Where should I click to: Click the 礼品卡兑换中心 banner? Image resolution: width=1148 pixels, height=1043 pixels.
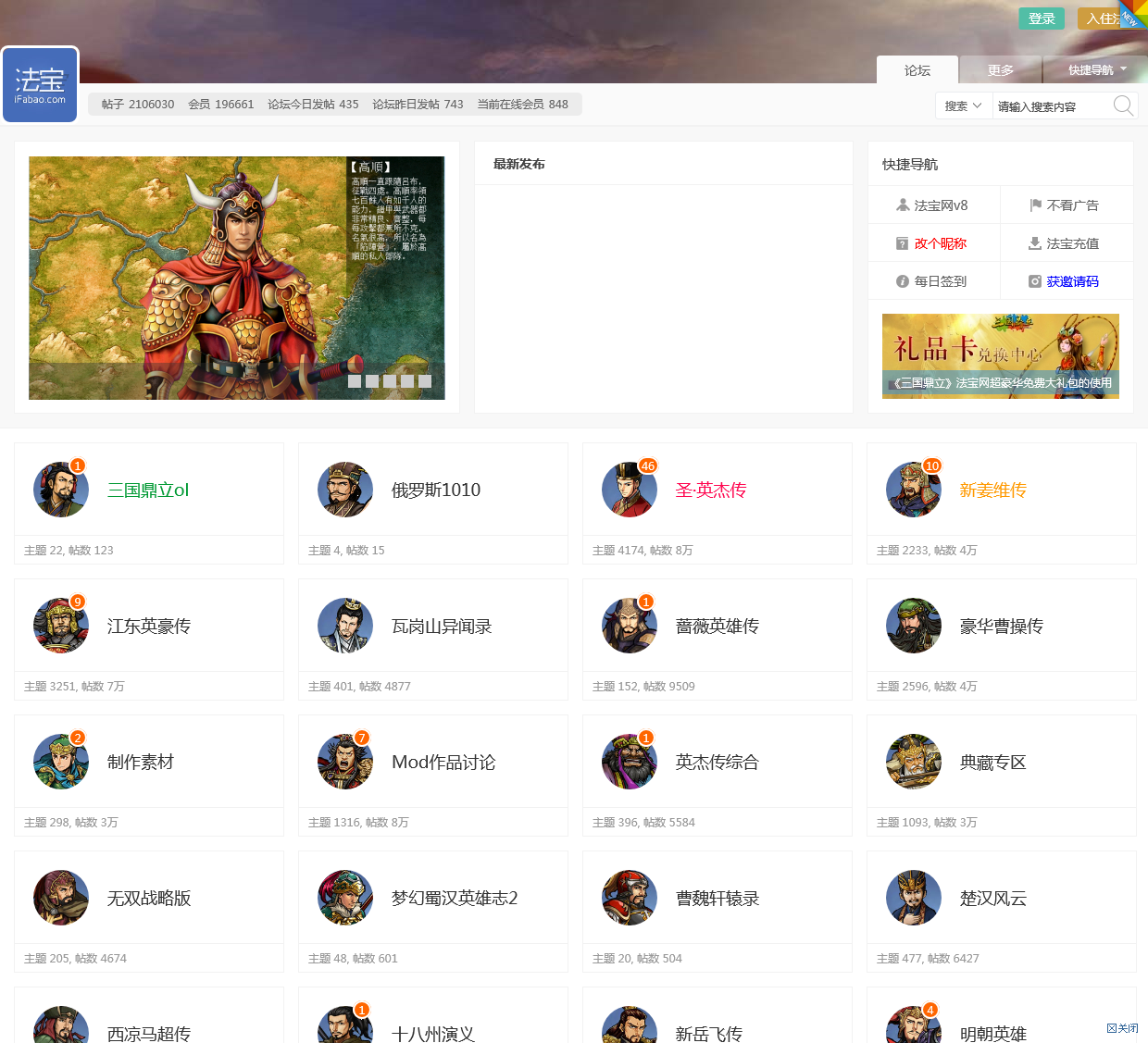pyautogui.click(x=1001, y=356)
